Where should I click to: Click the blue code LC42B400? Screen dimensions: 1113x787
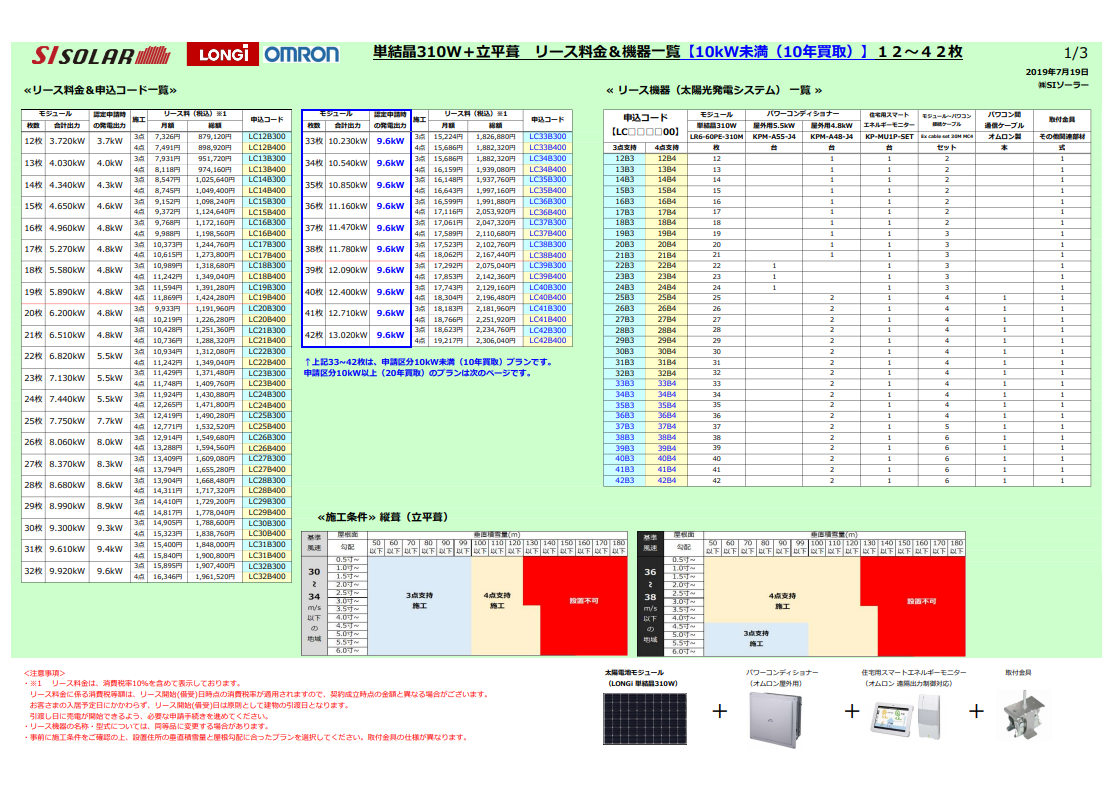[x=547, y=341]
